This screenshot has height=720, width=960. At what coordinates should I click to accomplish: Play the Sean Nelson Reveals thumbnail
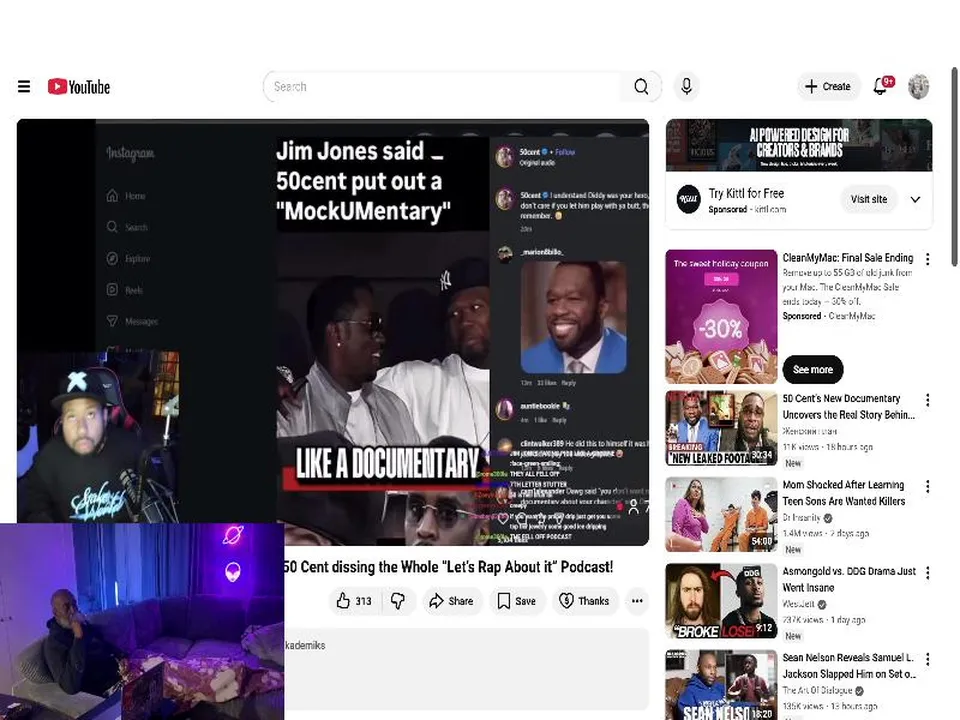[721, 685]
